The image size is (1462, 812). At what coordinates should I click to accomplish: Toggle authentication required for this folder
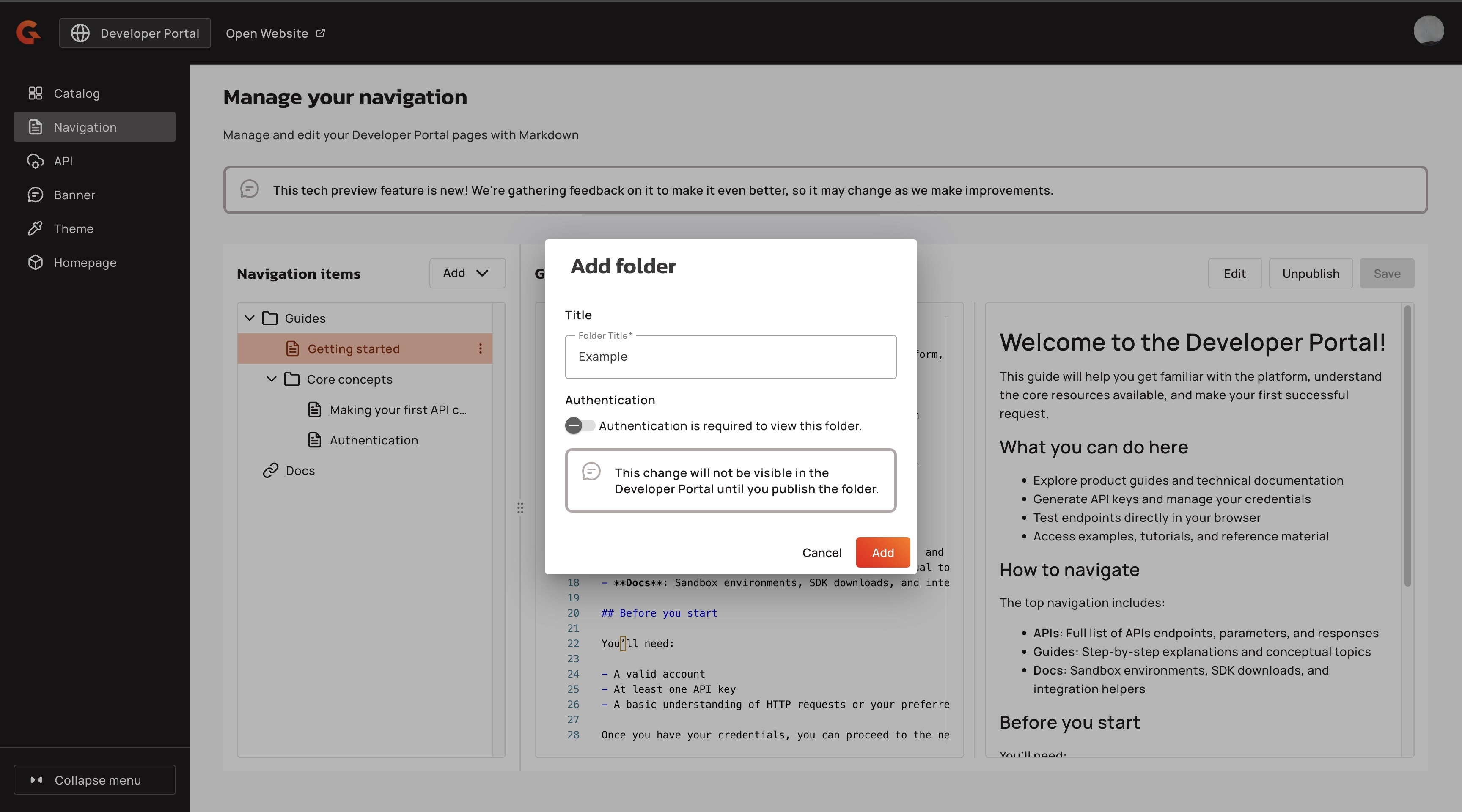point(579,425)
